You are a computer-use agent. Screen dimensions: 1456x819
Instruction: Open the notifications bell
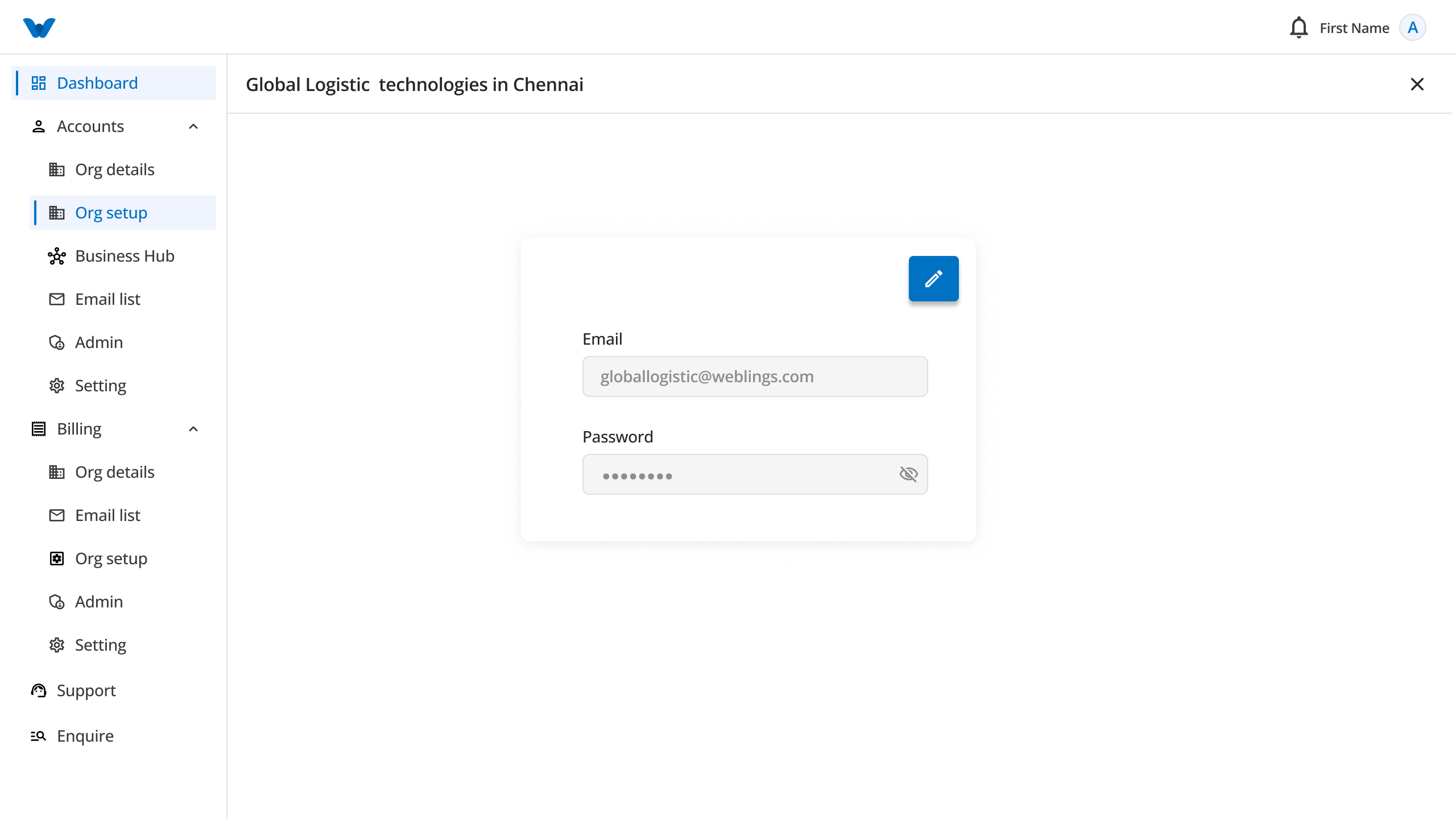pos(1298,28)
